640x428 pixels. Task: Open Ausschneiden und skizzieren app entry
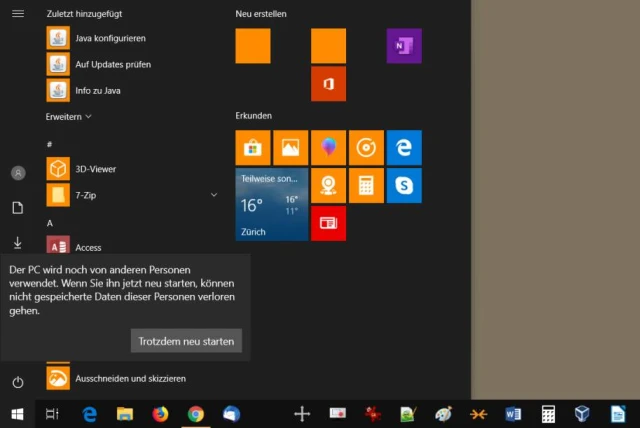[130, 378]
